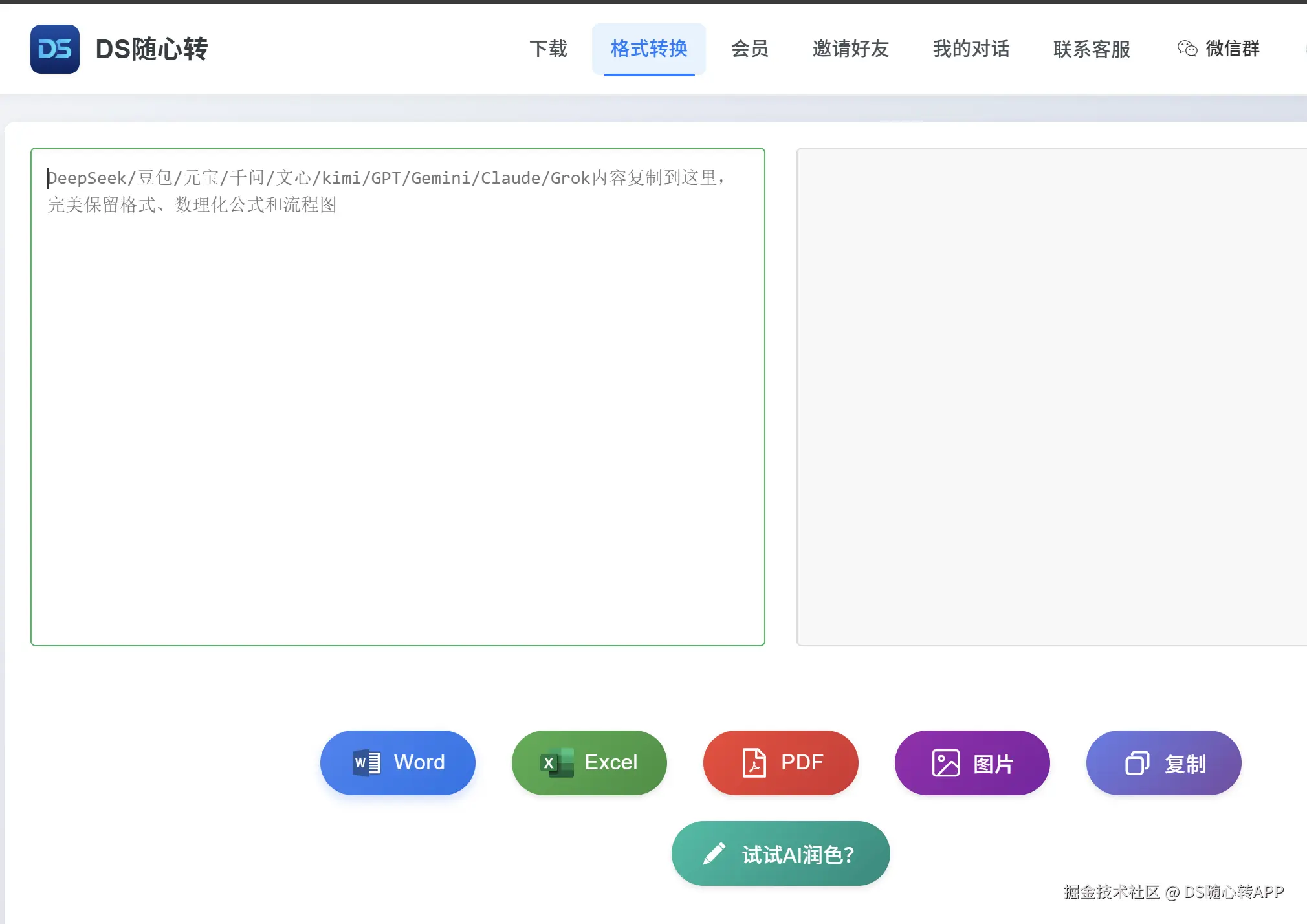Open 我的对话 my conversations
The width and height of the screenshot is (1307, 924).
tap(971, 49)
